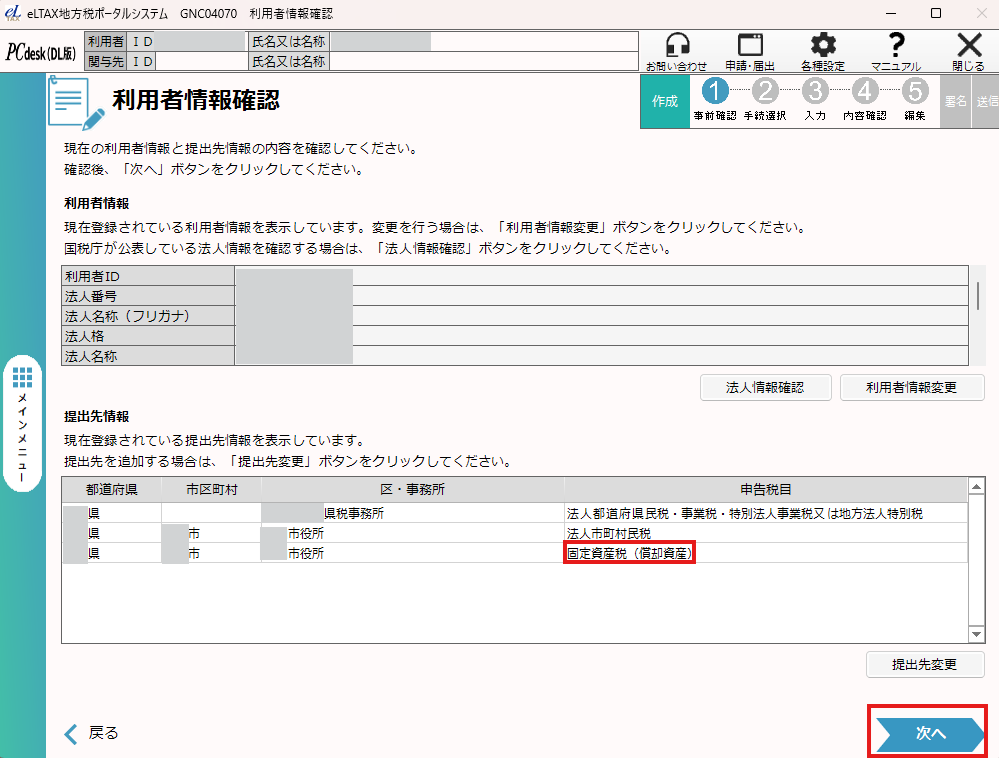This screenshot has height=758, width=999.
Task: Select step 4 内容確認 circle
Action: [865, 92]
